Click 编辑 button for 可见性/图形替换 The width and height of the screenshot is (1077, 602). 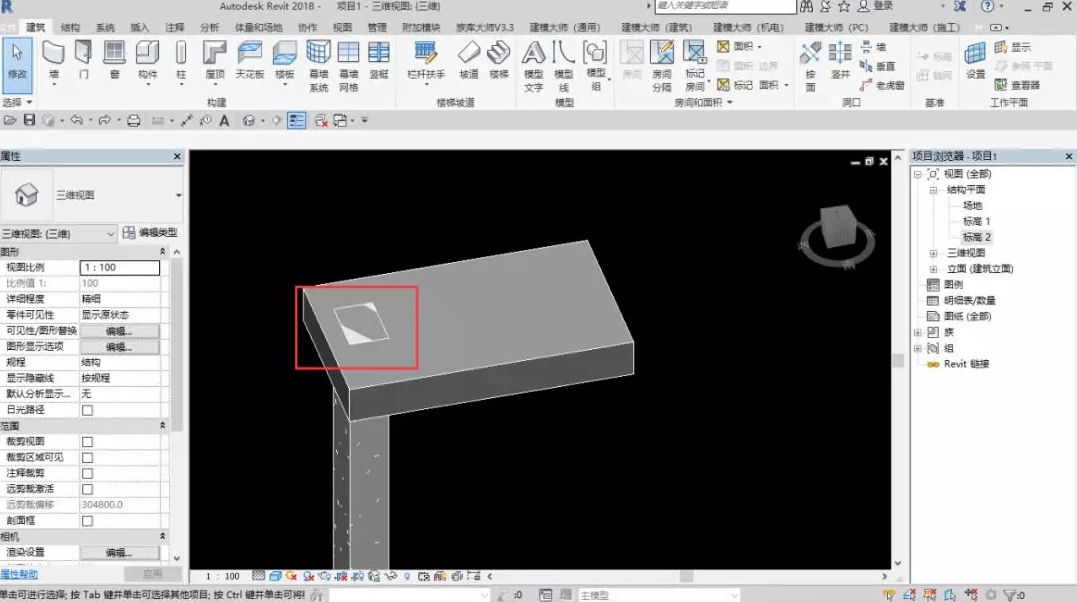coord(119,331)
